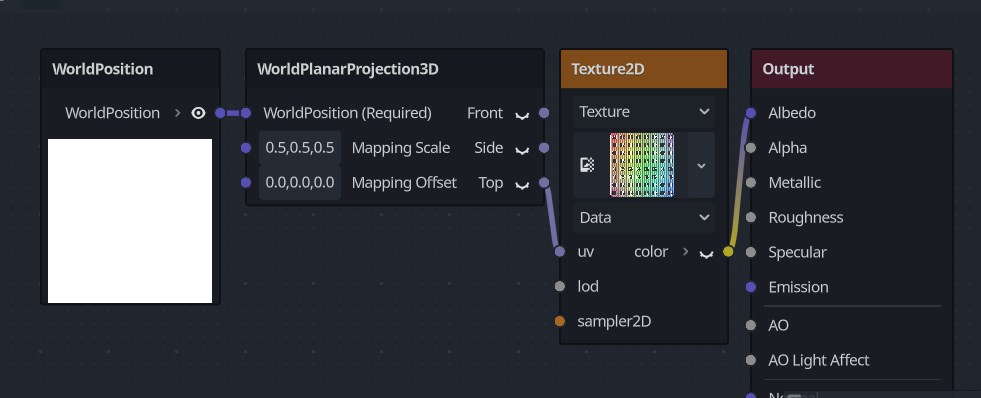981x398 pixels.
Task: Select the Texture2D node title bar
Action: point(644,69)
